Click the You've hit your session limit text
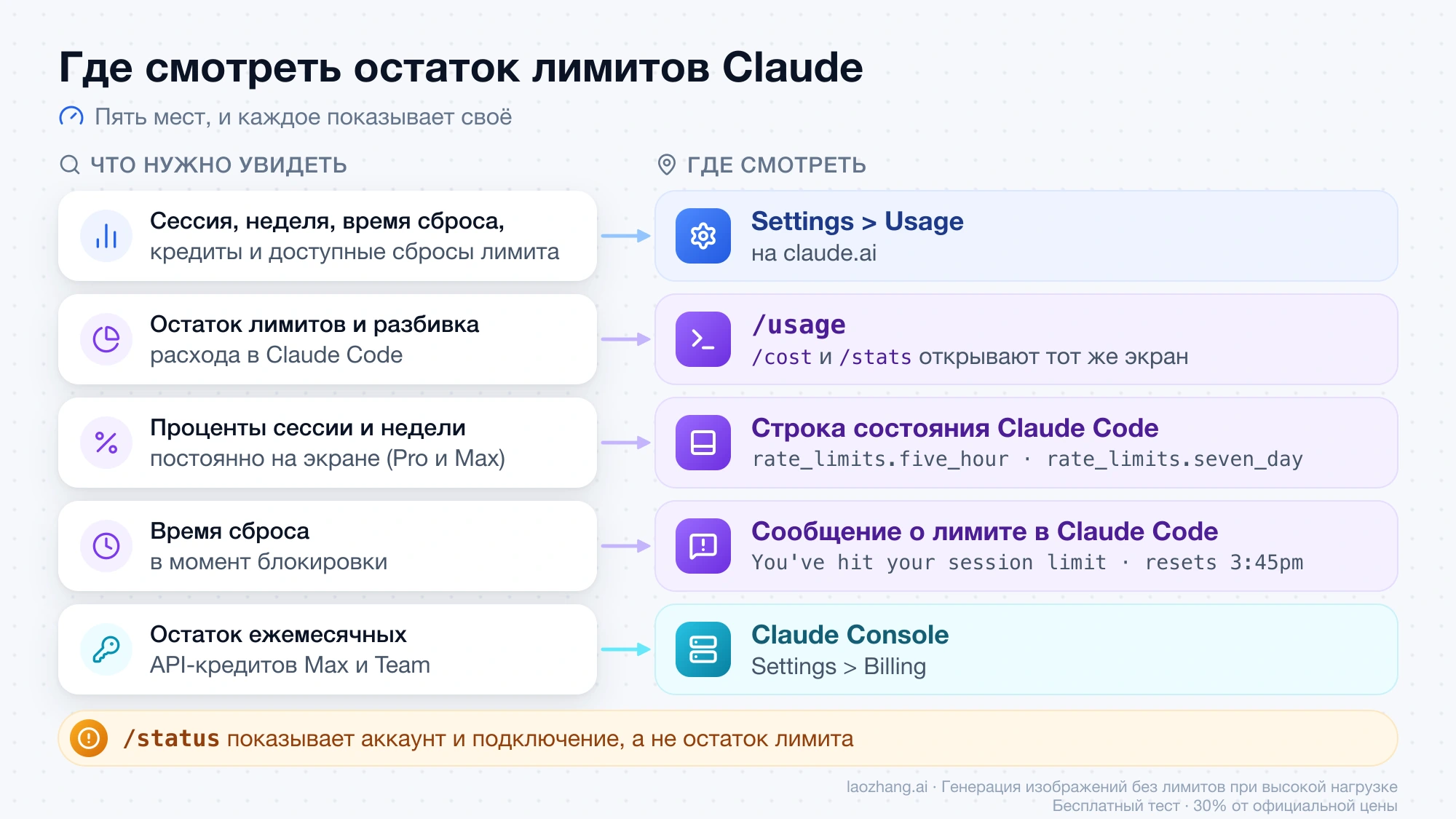The height and width of the screenshot is (819, 1456). click(929, 563)
